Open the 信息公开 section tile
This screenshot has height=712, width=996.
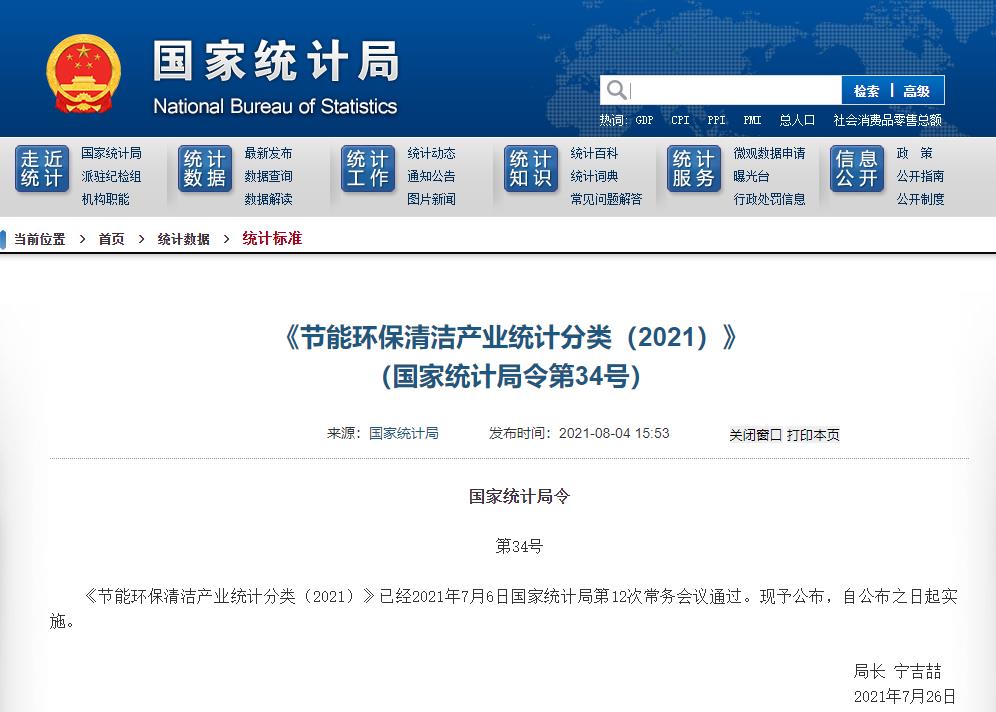(856, 169)
